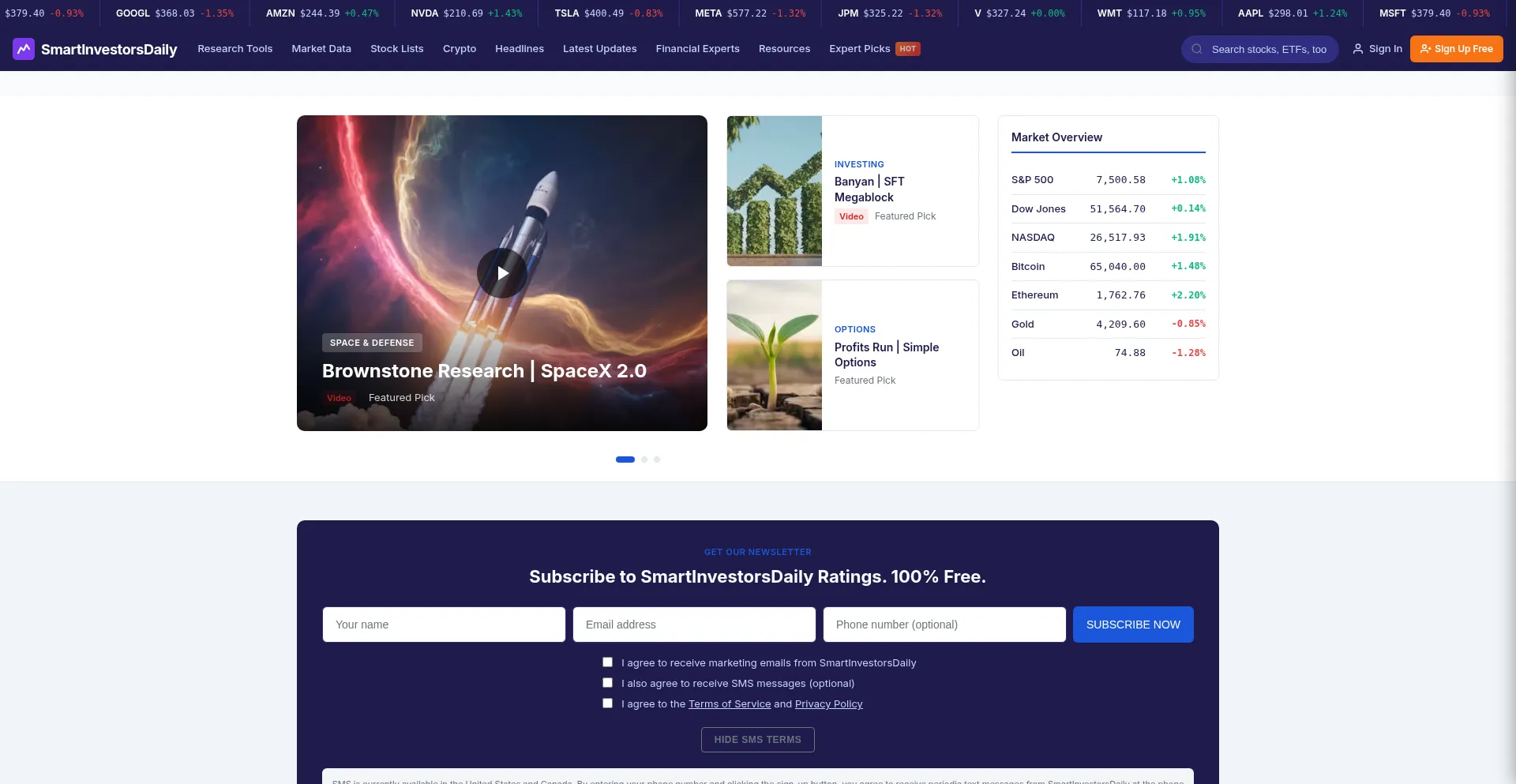Open the Profits Run seedling thumbnail
The height and width of the screenshot is (784, 1516).
(775, 355)
